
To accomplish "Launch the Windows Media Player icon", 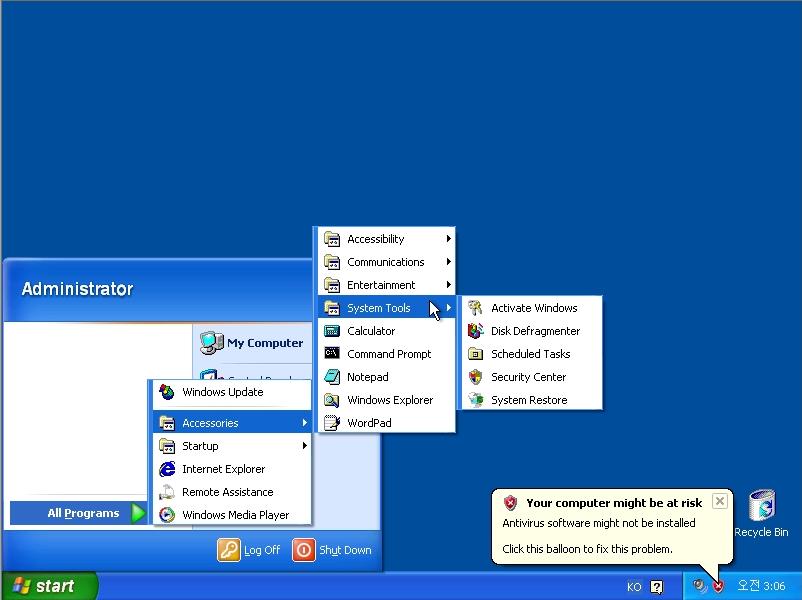I will (167, 515).
